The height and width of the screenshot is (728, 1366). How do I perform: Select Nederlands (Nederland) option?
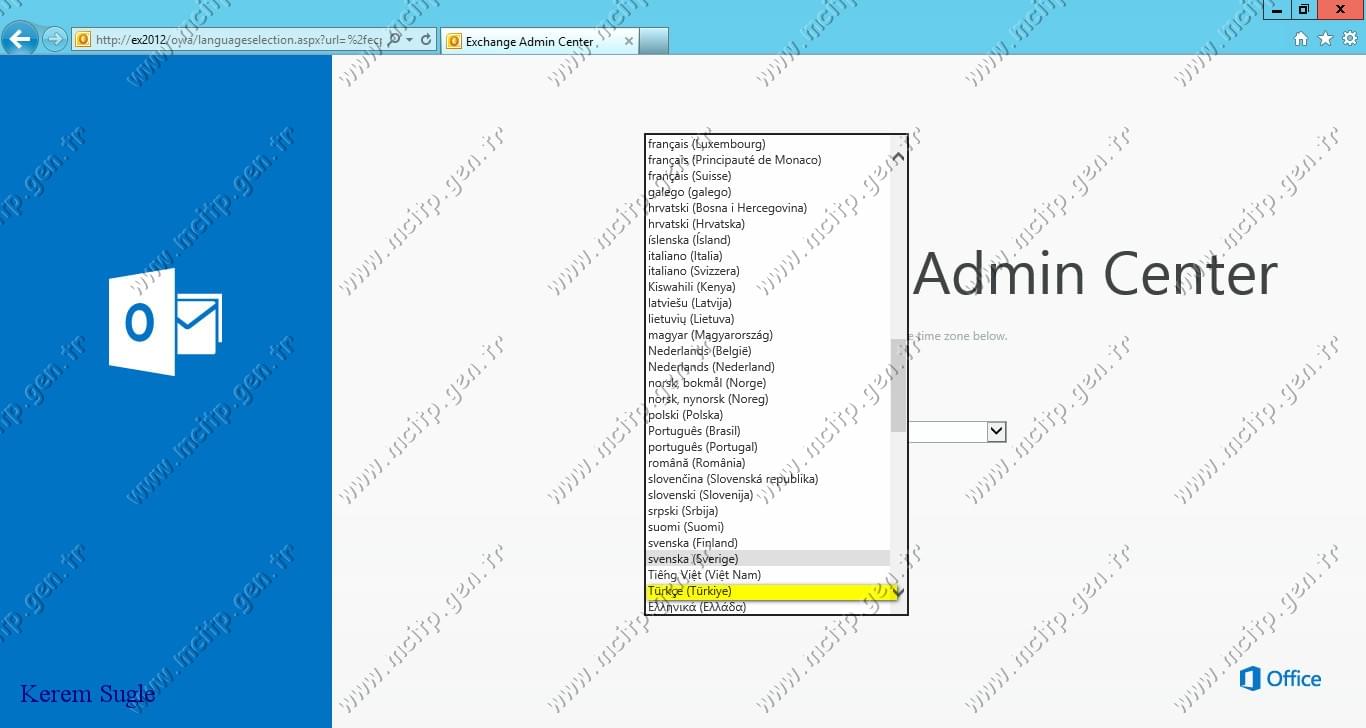pos(768,367)
